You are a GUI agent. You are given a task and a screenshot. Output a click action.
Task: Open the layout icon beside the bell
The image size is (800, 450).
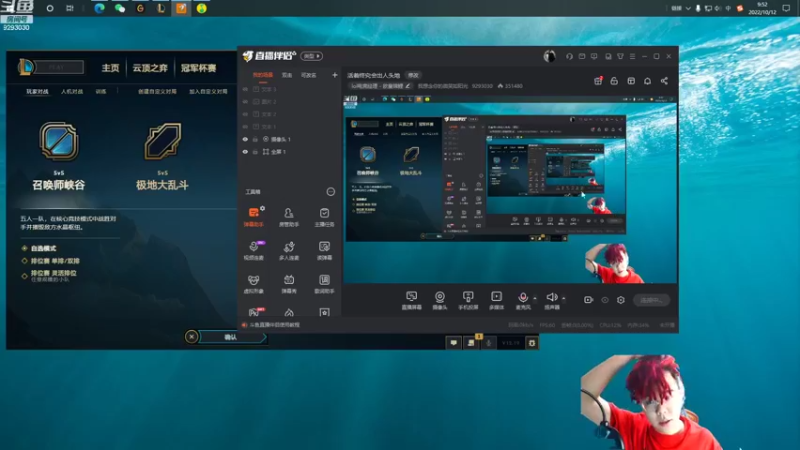[631, 81]
